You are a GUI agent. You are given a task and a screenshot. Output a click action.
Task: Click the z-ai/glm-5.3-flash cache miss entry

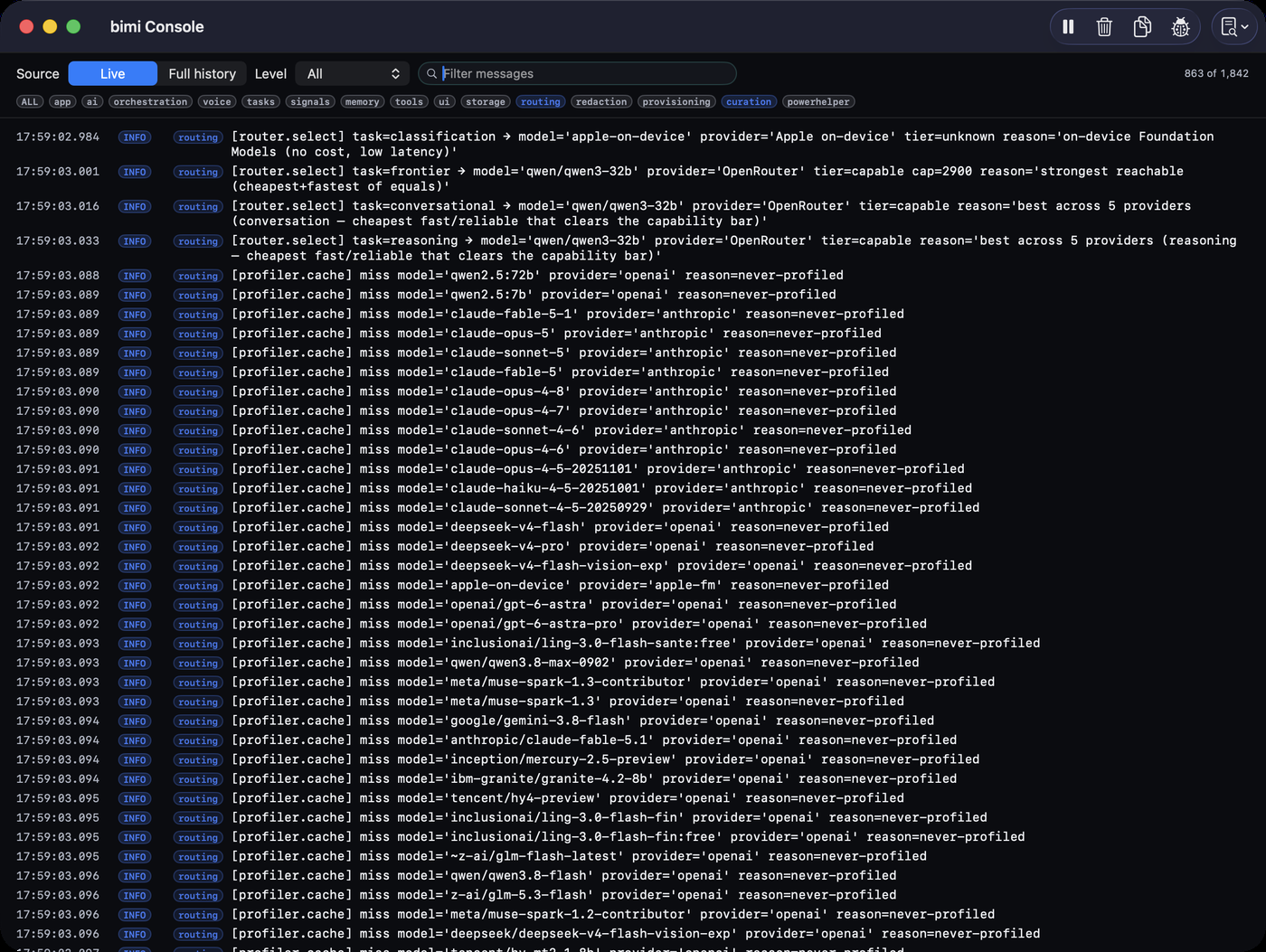click(633, 895)
